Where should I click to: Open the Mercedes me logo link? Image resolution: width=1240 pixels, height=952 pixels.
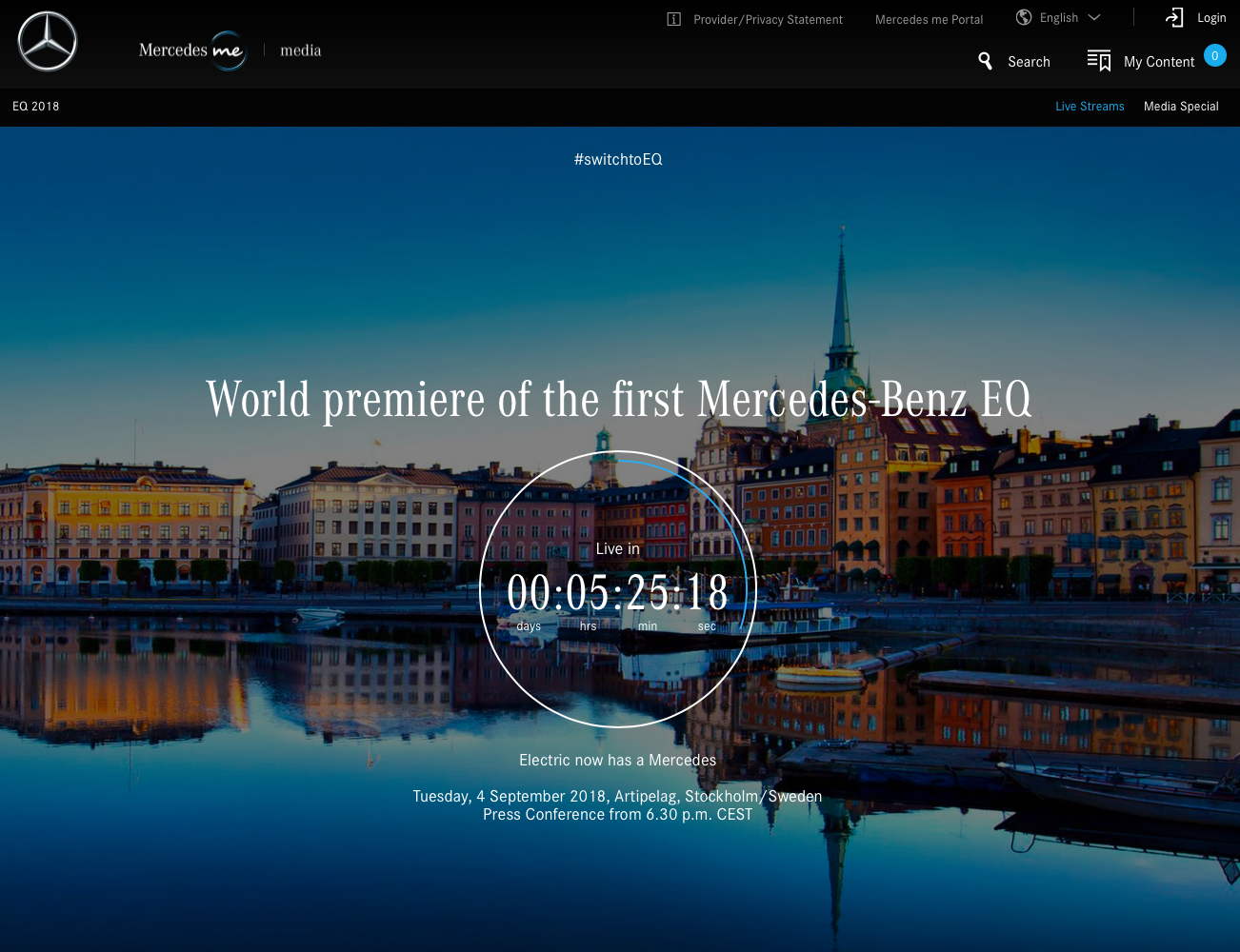click(192, 50)
